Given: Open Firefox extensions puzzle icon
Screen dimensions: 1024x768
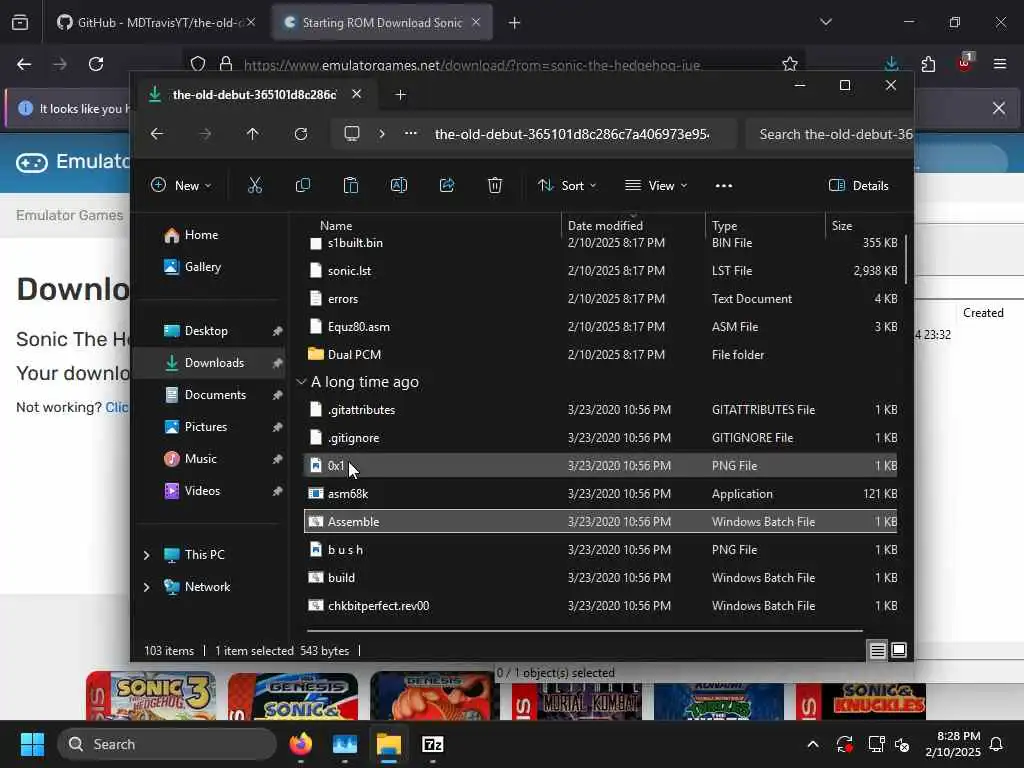Looking at the screenshot, I should click(928, 64).
